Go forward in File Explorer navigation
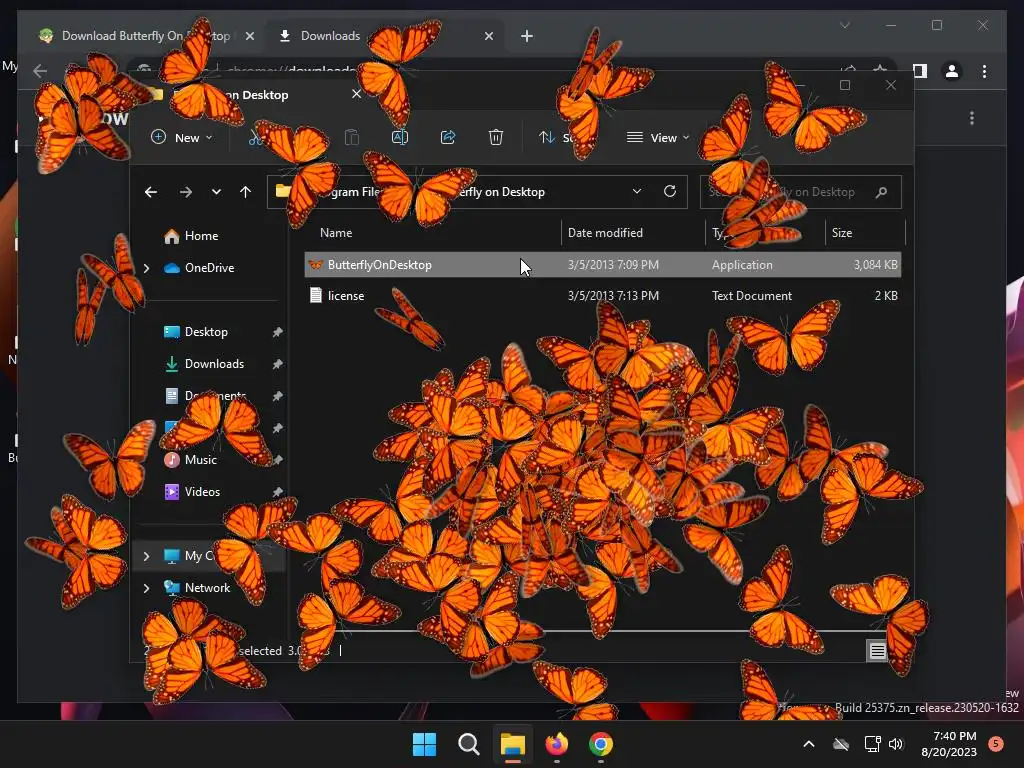Screen dimensions: 1024x768 pos(185,191)
